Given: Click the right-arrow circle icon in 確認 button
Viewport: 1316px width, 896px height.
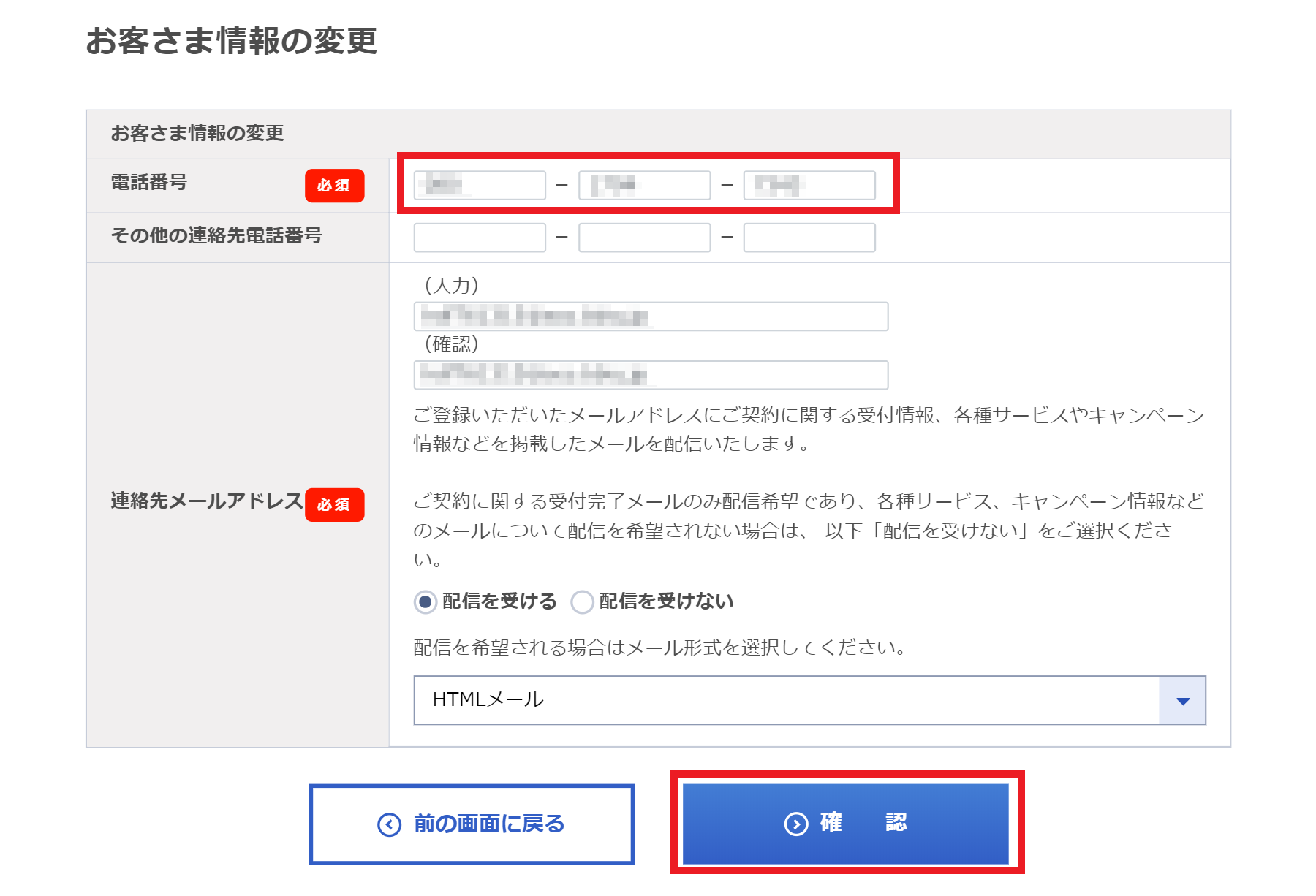Looking at the screenshot, I should pyautogui.click(x=796, y=824).
